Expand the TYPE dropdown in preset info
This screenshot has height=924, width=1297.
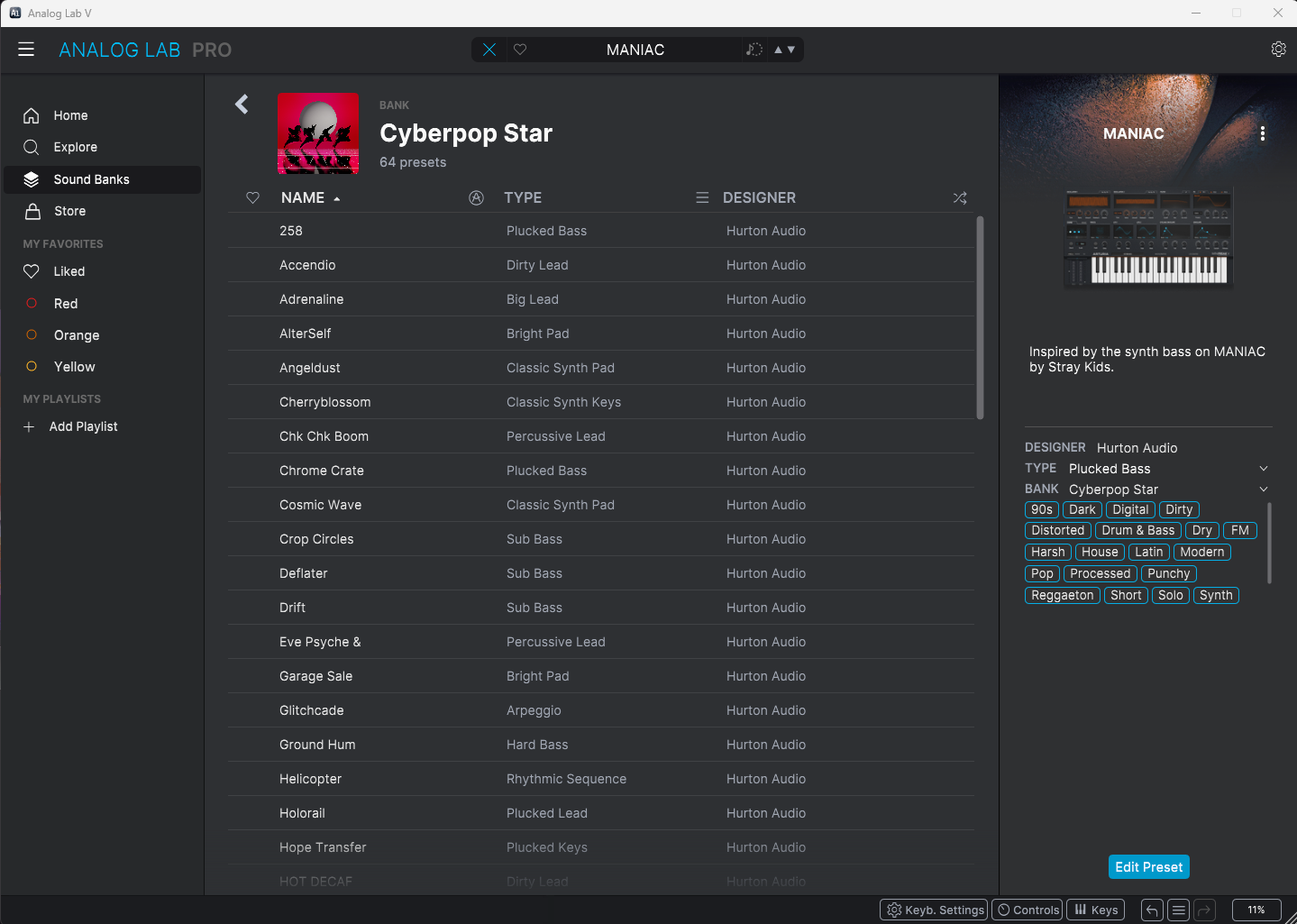tap(1264, 469)
